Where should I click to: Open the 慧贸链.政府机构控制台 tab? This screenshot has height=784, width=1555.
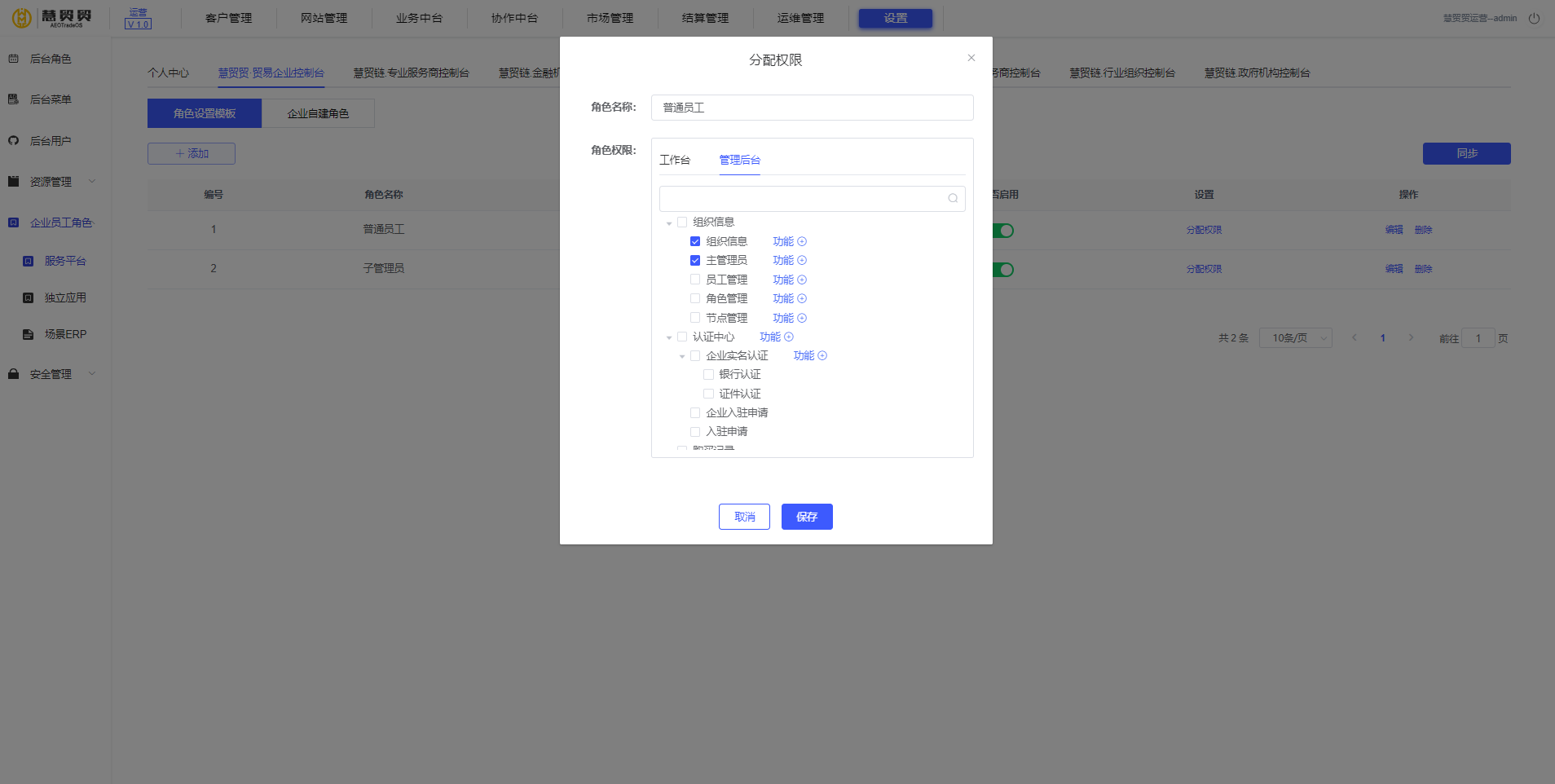pos(1258,73)
